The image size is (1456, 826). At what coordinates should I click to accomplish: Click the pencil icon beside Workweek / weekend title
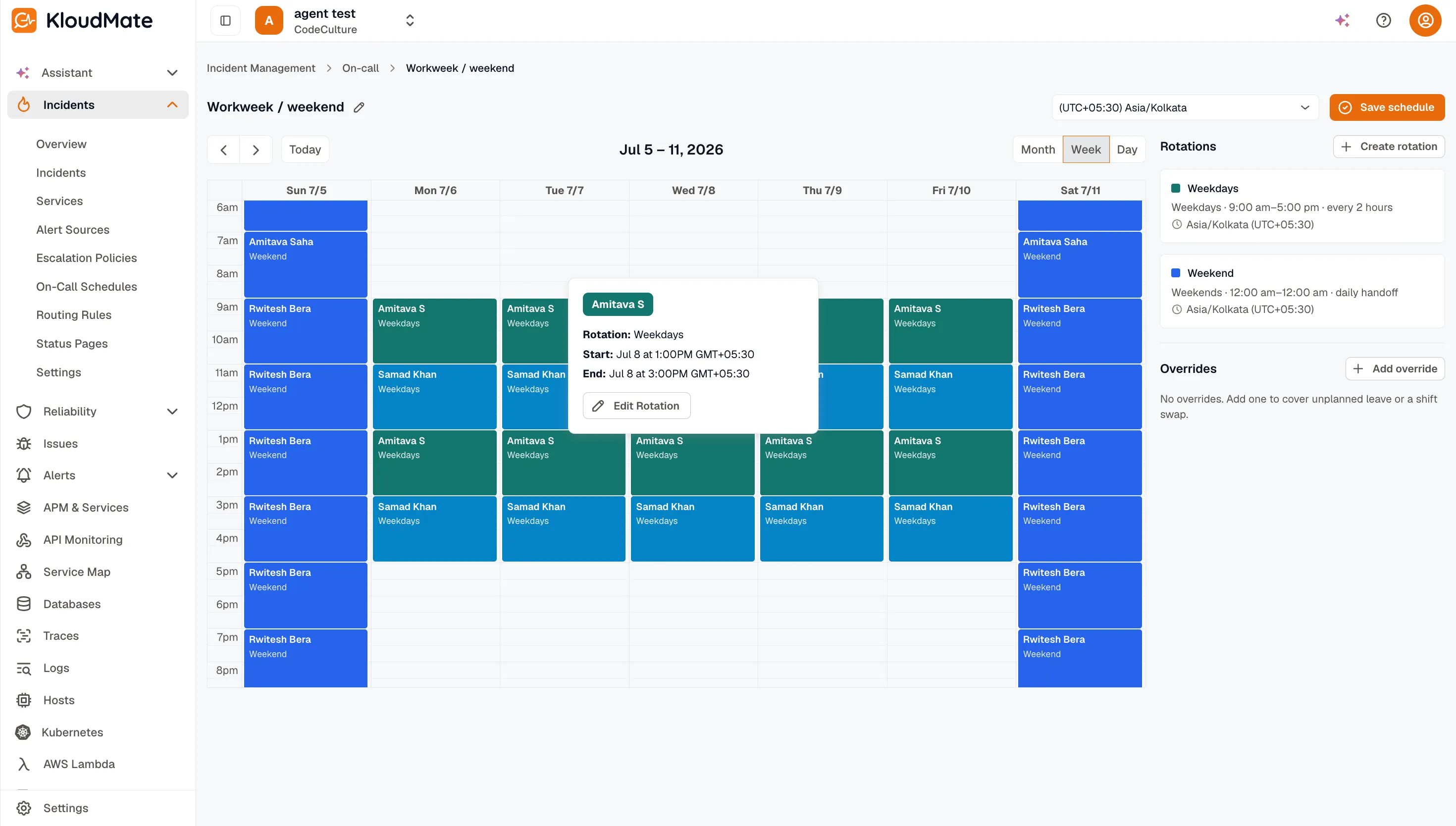pos(359,107)
